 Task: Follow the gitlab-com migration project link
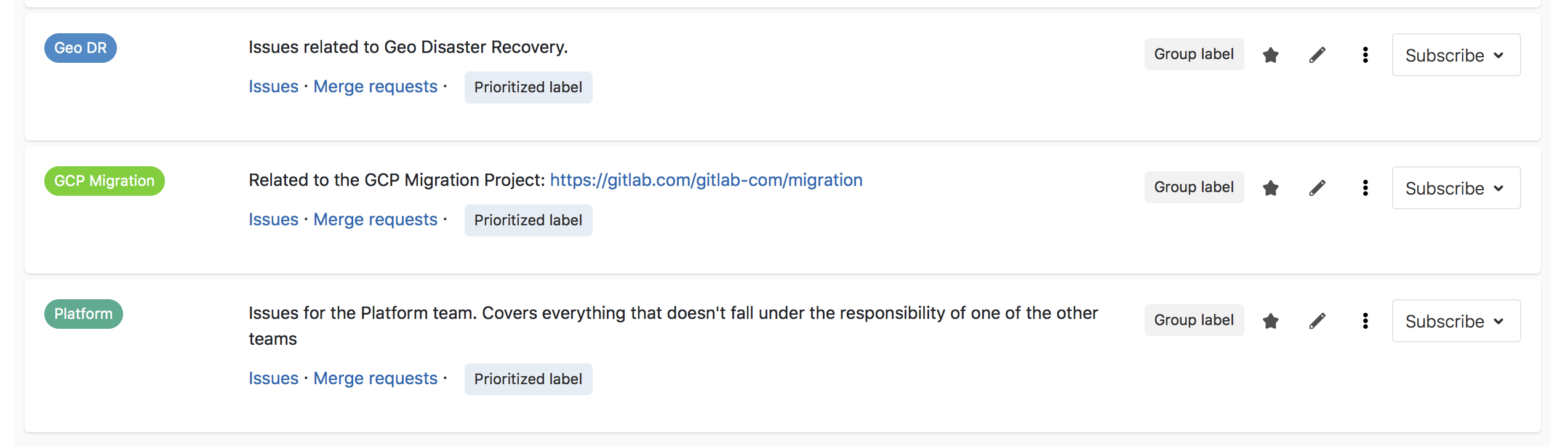click(x=706, y=180)
